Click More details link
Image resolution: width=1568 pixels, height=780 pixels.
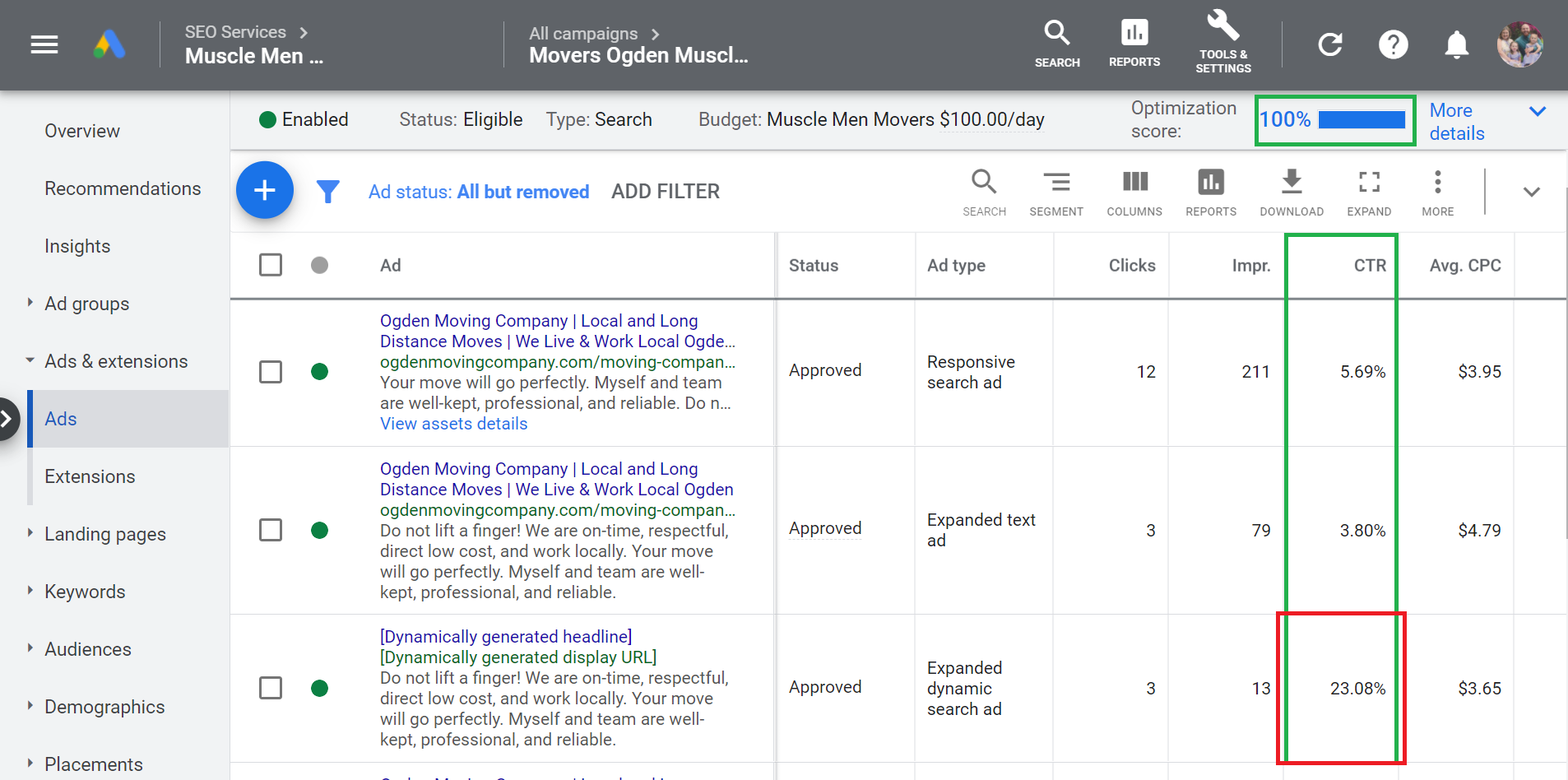click(x=1457, y=122)
